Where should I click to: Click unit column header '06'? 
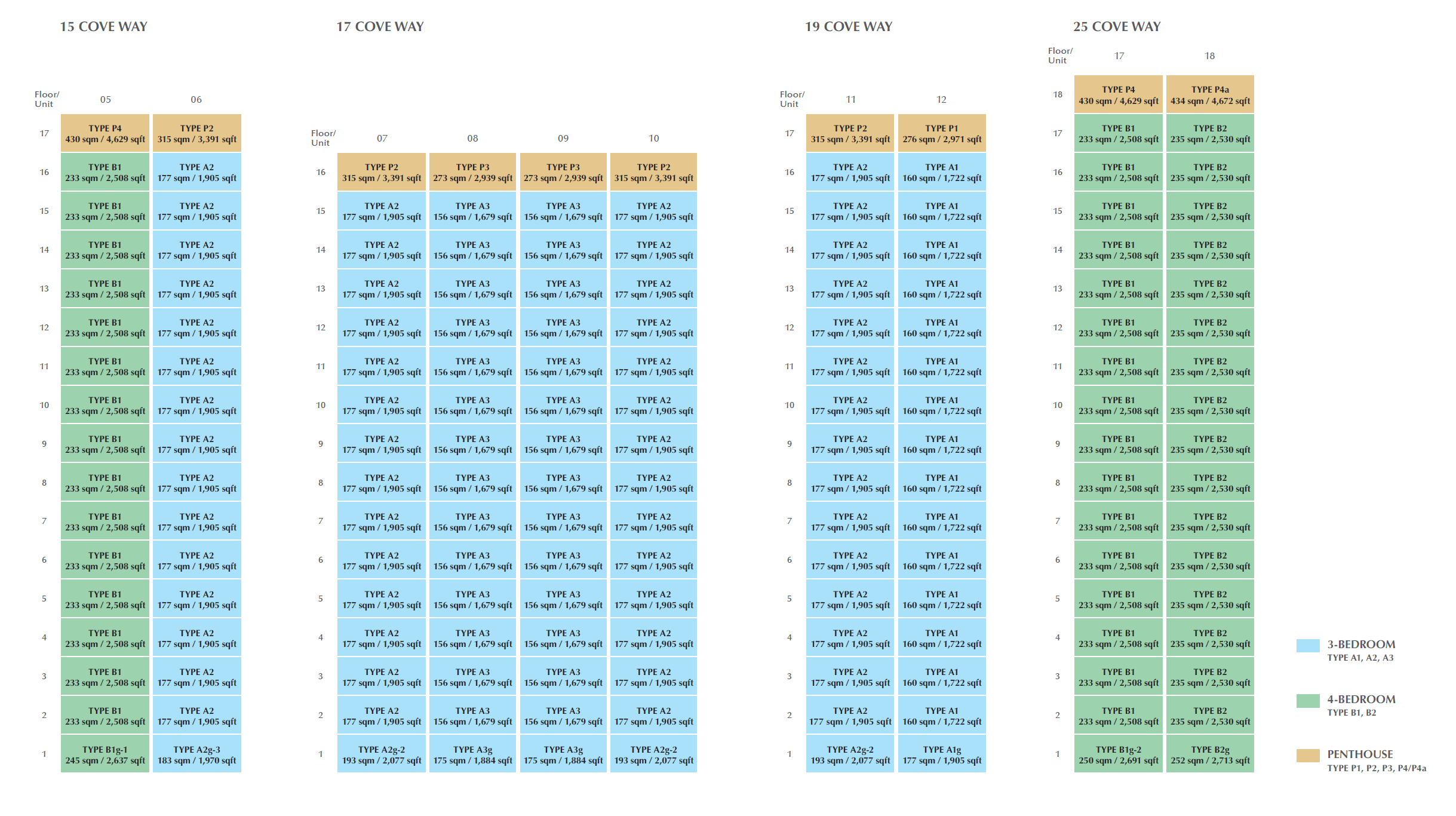click(196, 99)
